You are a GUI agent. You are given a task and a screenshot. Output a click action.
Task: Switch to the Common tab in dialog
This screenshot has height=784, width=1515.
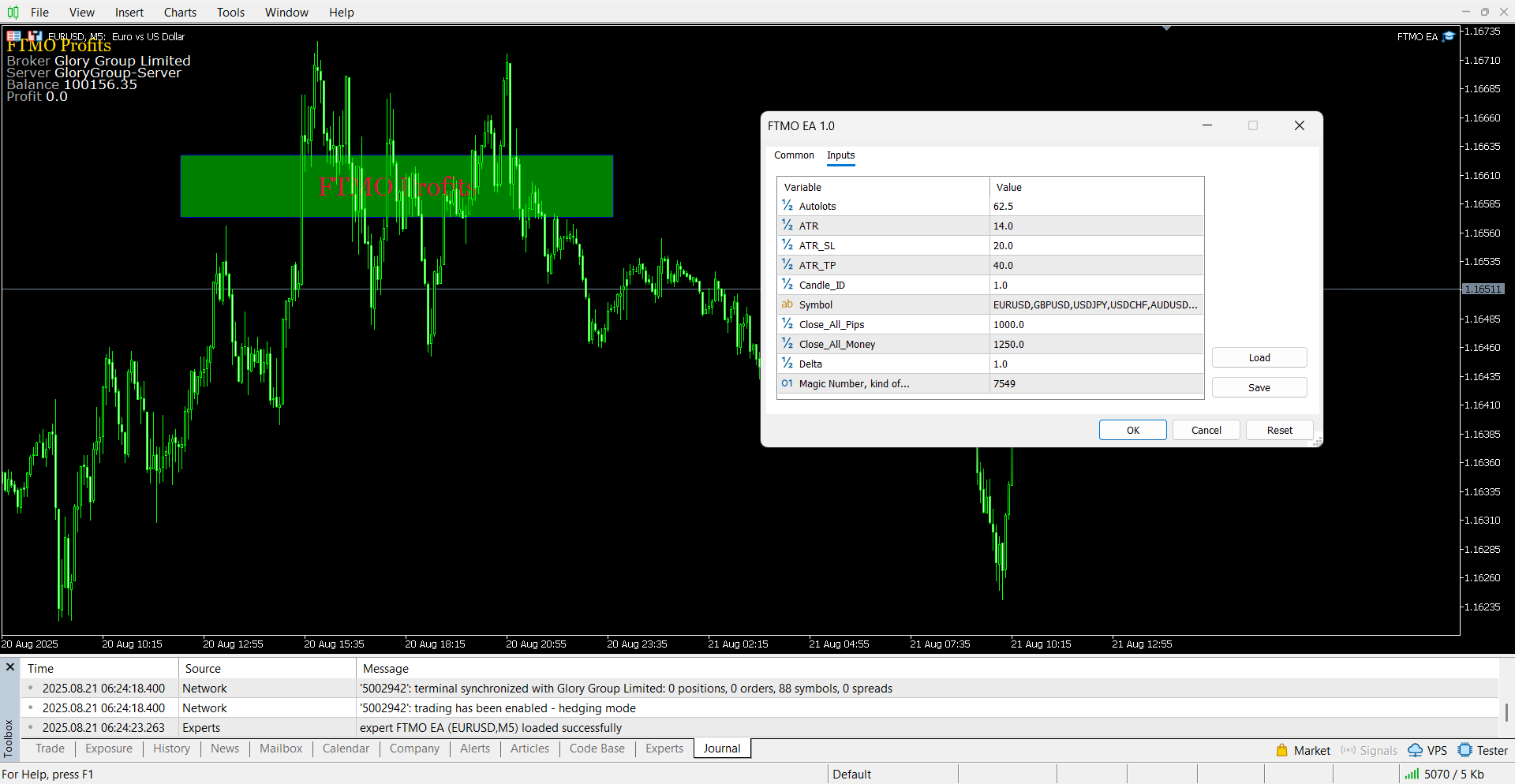pyautogui.click(x=794, y=155)
